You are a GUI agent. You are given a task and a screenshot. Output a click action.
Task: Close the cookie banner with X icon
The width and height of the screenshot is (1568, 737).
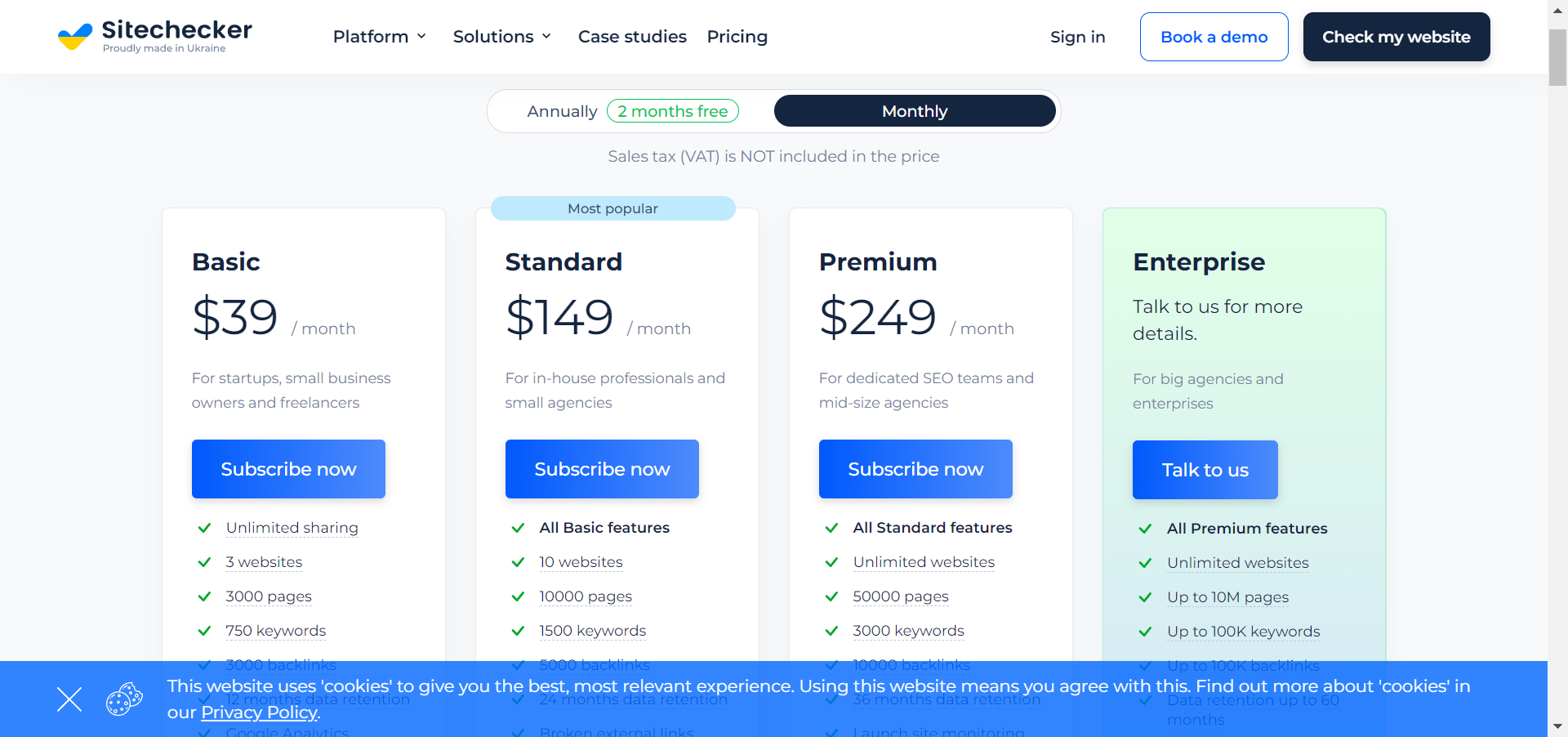[x=69, y=699]
